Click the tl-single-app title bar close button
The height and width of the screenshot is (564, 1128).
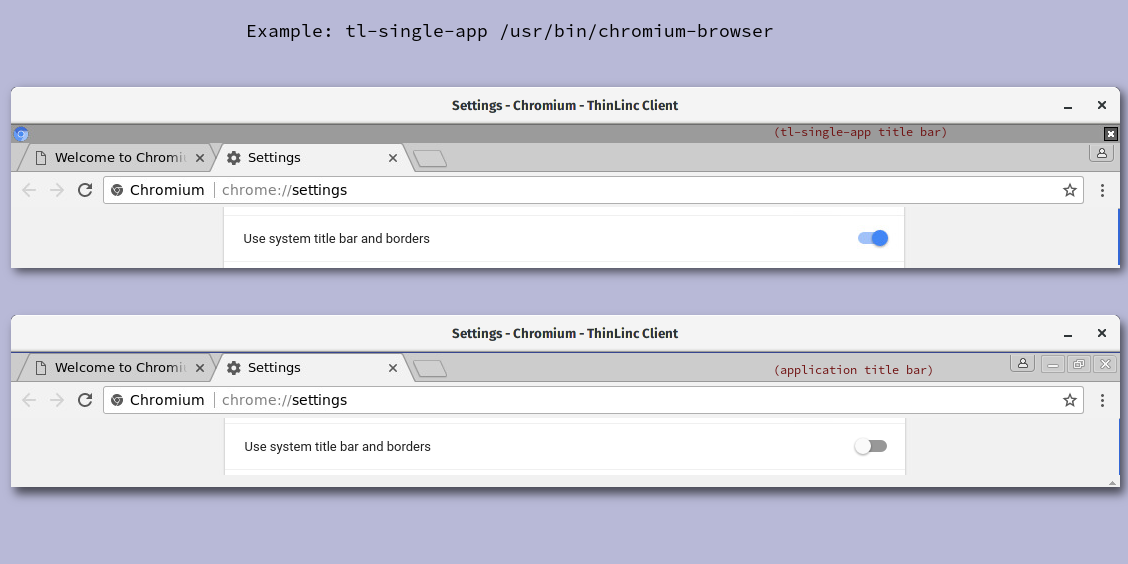coord(1111,134)
